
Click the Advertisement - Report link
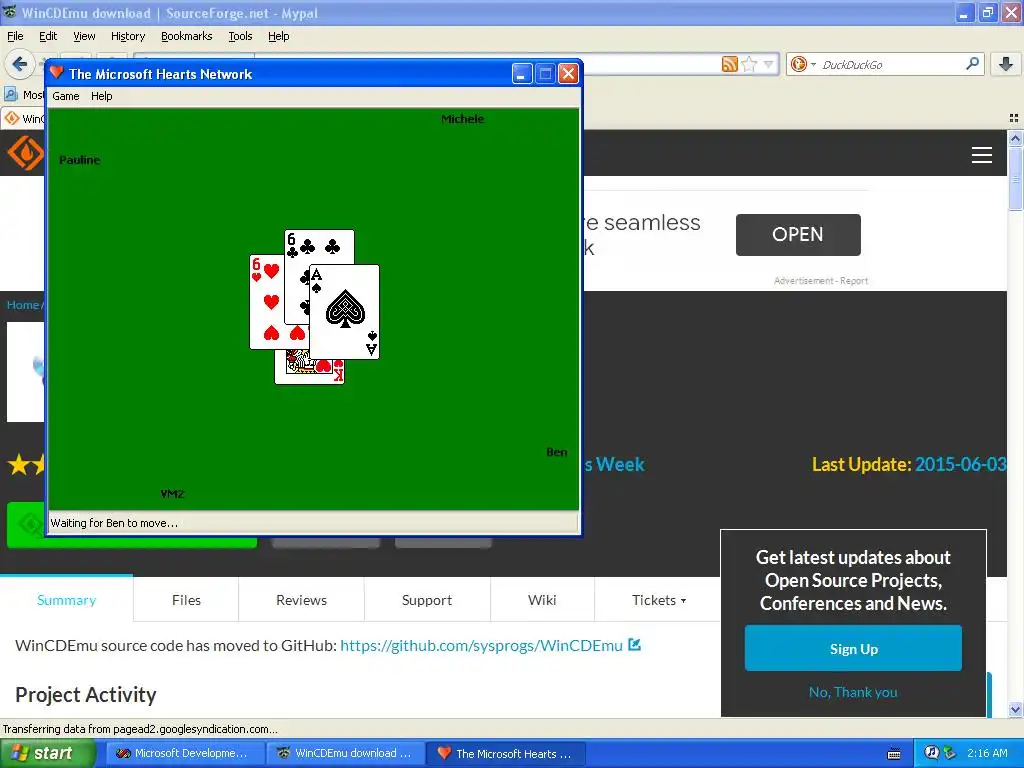pyautogui.click(x=821, y=281)
